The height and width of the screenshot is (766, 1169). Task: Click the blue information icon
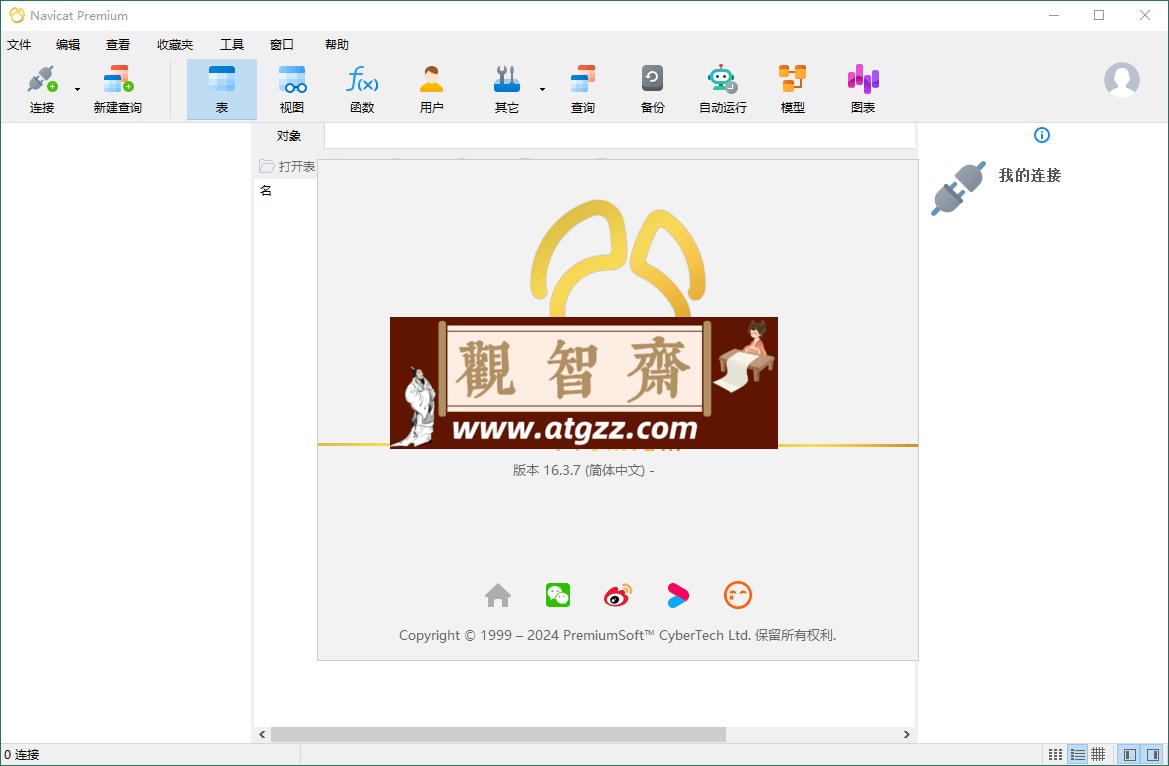point(1042,135)
